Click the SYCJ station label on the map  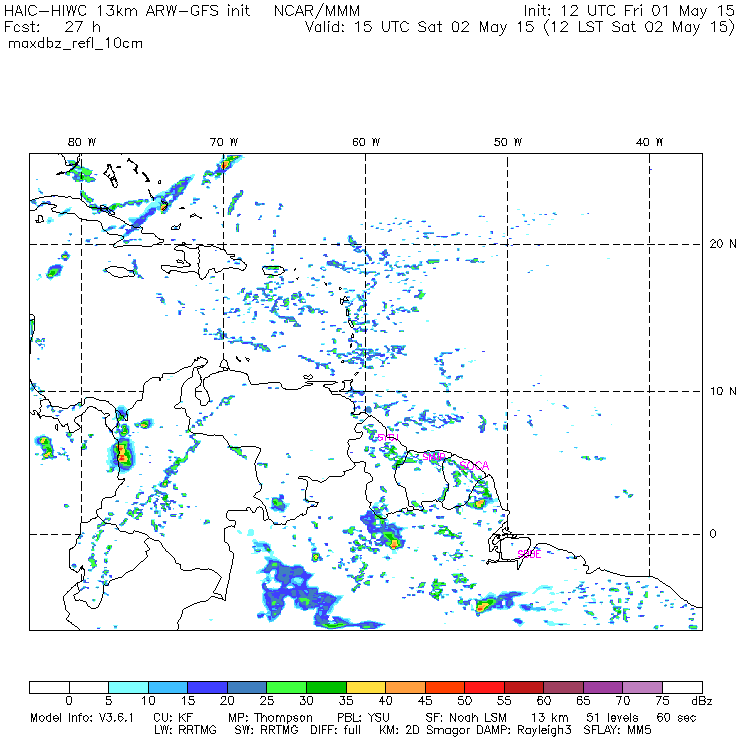pyautogui.click(x=388, y=437)
